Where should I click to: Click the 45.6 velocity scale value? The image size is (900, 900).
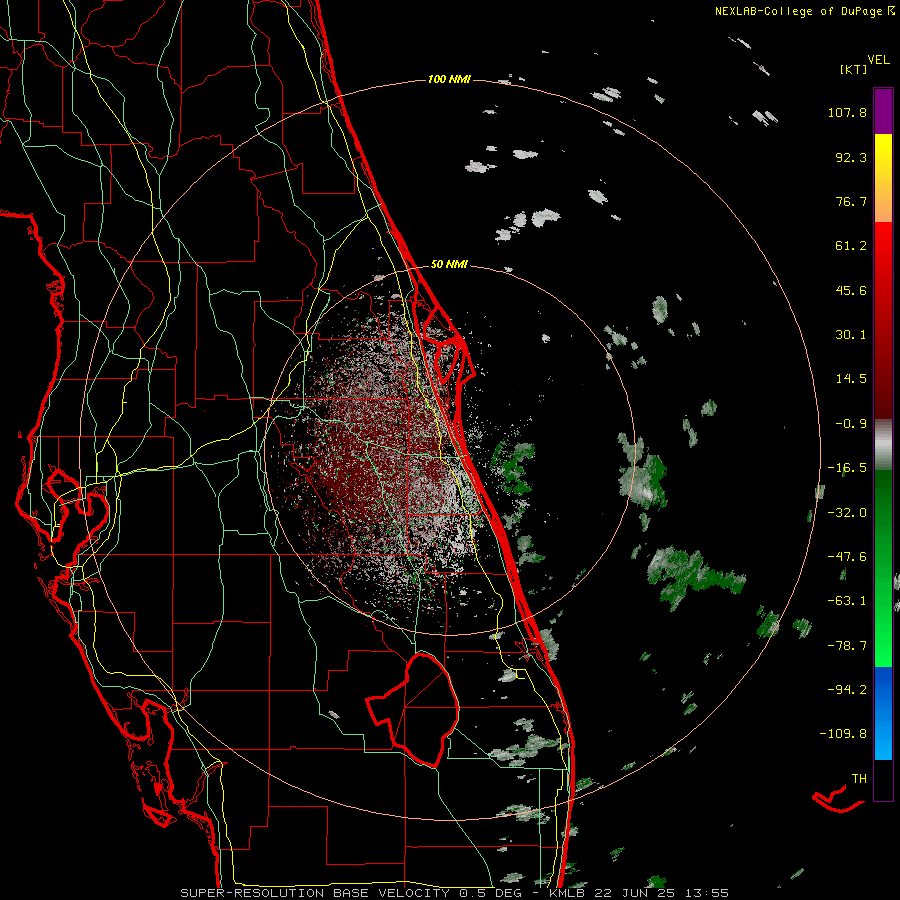pyautogui.click(x=851, y=290)
